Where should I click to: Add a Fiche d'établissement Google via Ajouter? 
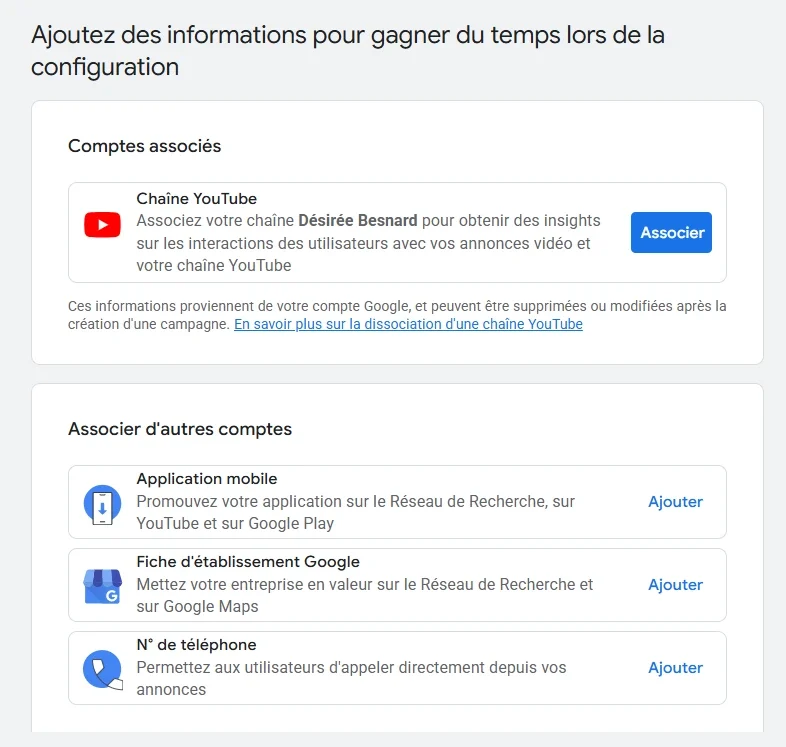click(675, 585)
